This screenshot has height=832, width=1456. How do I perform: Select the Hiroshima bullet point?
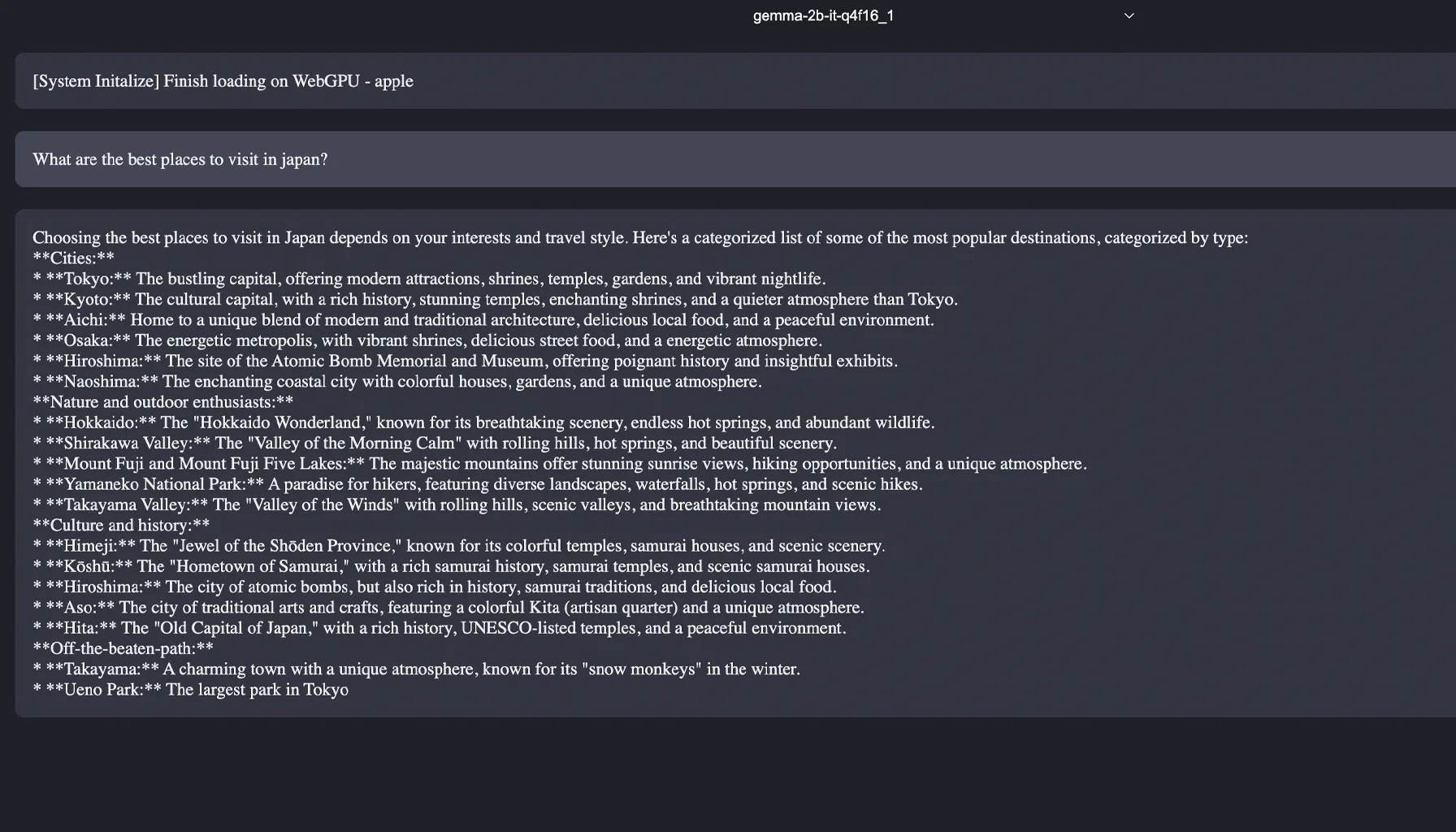click(466, 360)
